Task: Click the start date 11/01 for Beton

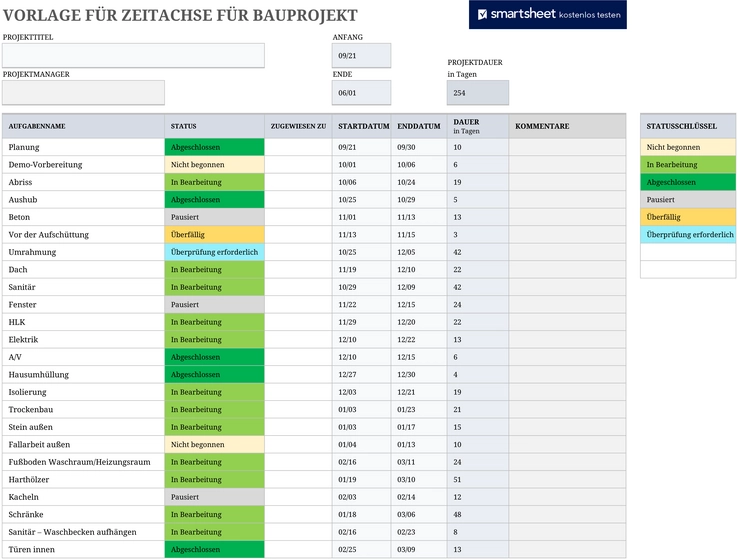Action: pyautogui.click(x=361, y=217)
